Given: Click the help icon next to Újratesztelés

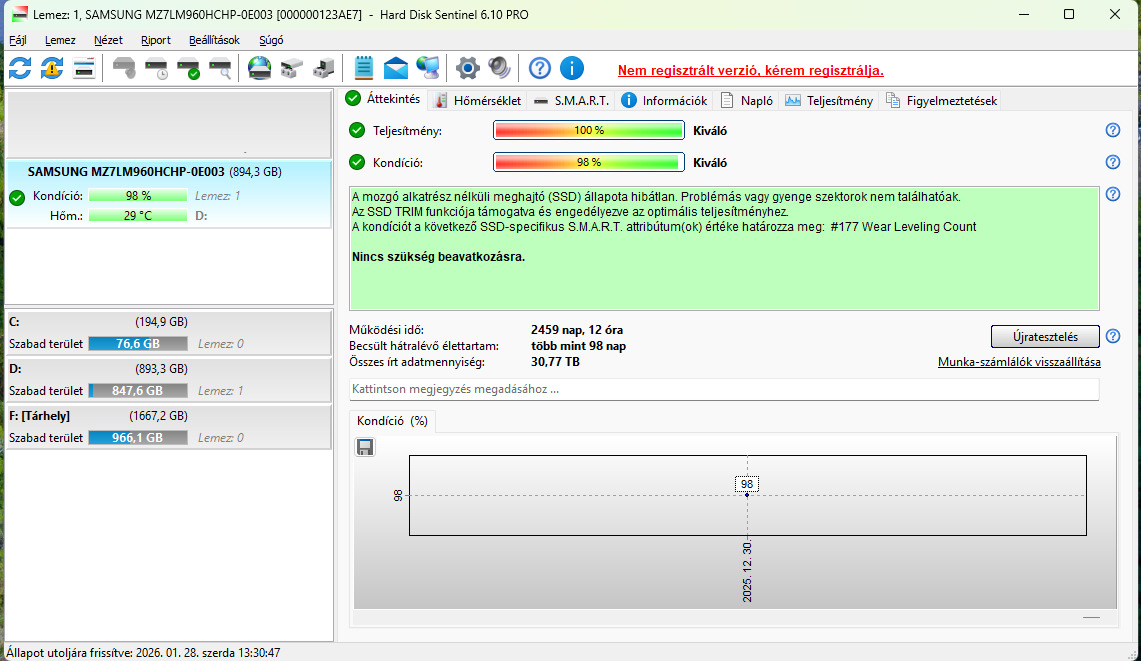Looking at the screenshot, I should (x=1113, y=336).
